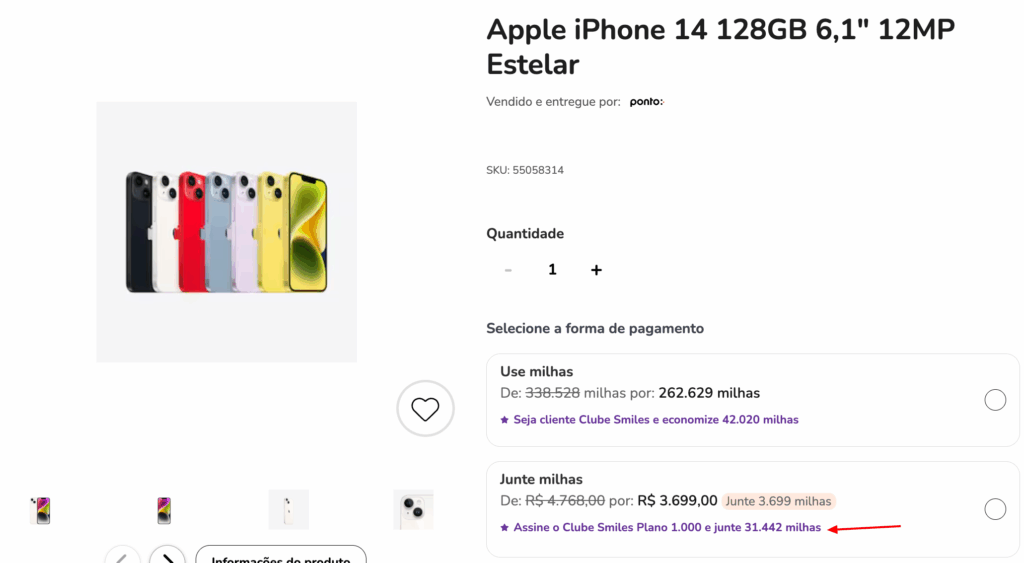Increase quantity with the plus button
This screenshot has width=1024, height=563.
coord(596,270)
